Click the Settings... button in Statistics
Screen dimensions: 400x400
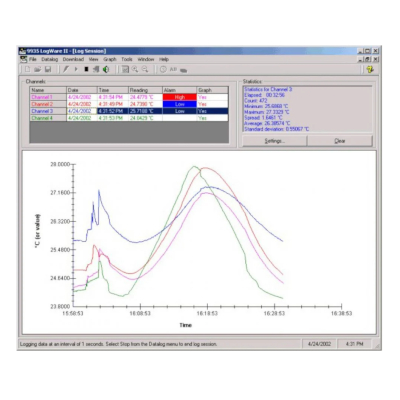point(274,141)
